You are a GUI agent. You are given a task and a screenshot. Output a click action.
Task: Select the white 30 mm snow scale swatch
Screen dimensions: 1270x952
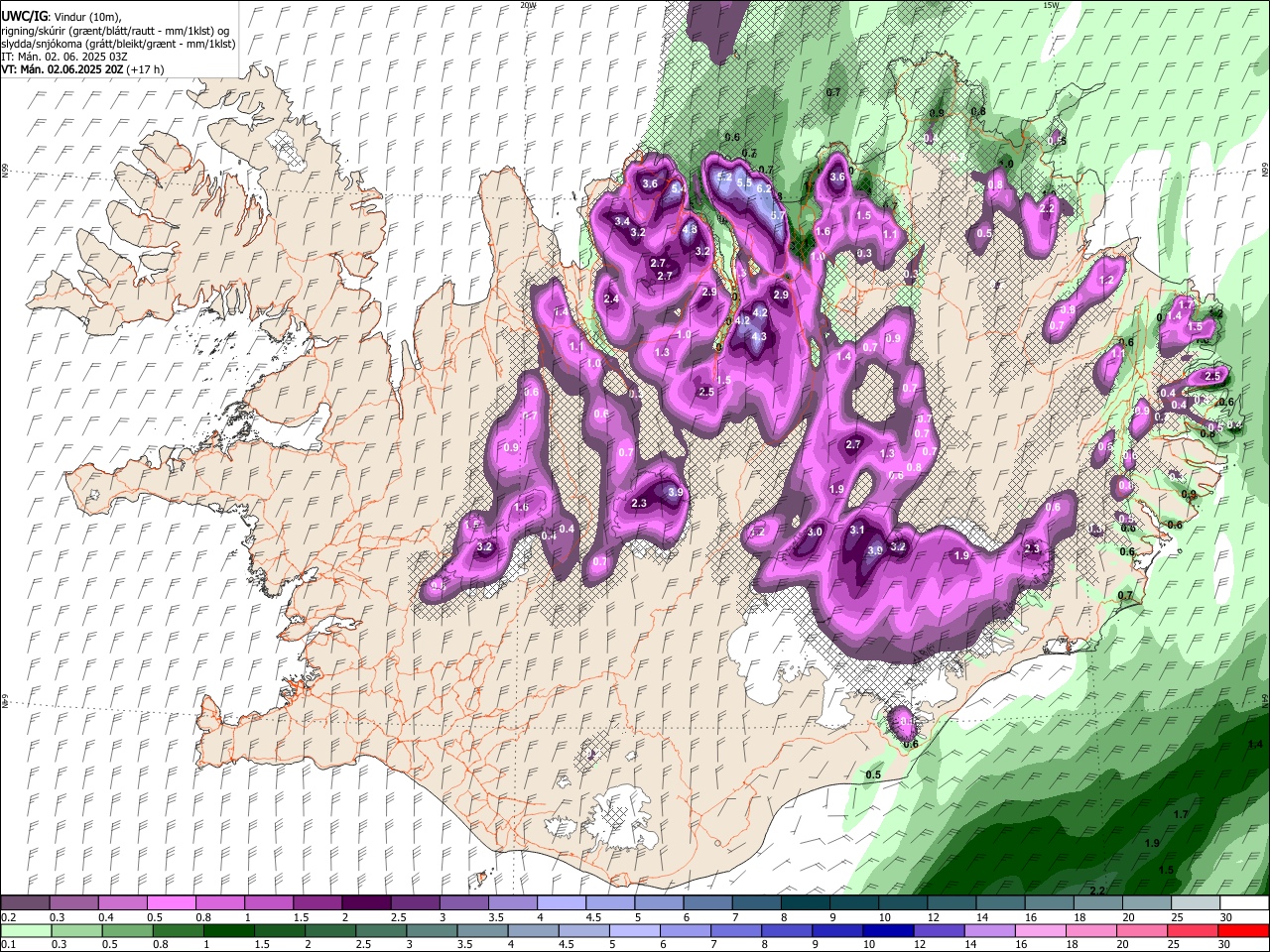(x=1244, y=903)
